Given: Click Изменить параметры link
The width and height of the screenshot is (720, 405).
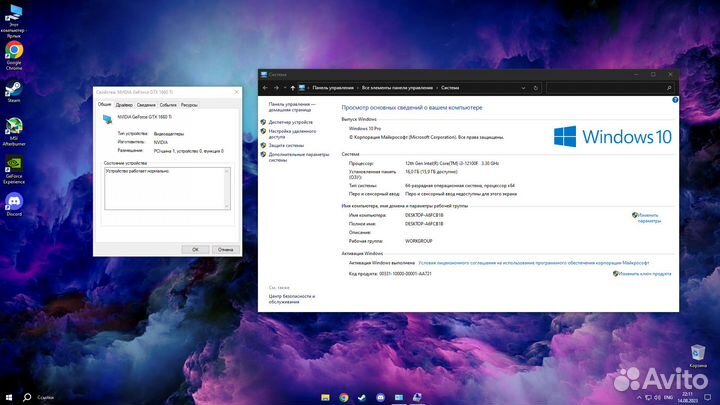Looking at the screenshot, I should 649,218.
